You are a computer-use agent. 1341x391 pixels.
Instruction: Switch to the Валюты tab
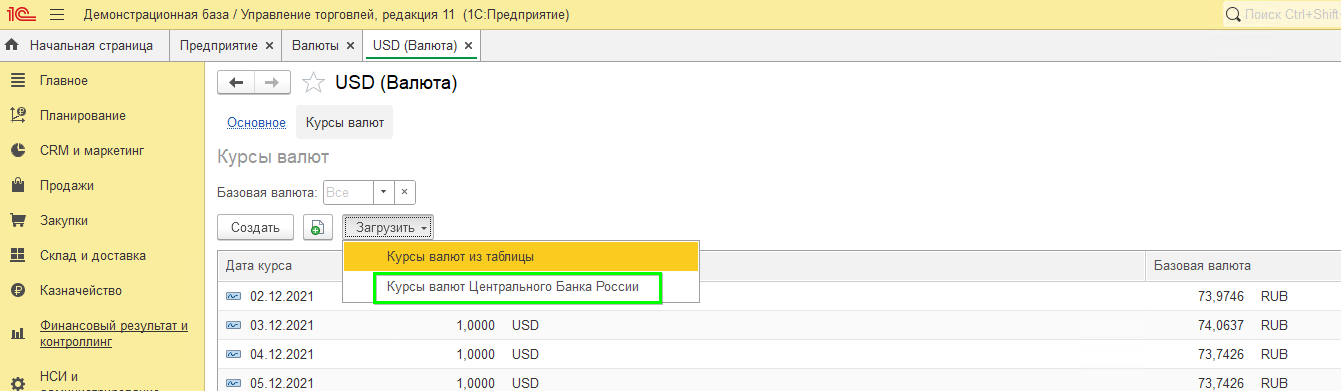(x=323, y=46)
